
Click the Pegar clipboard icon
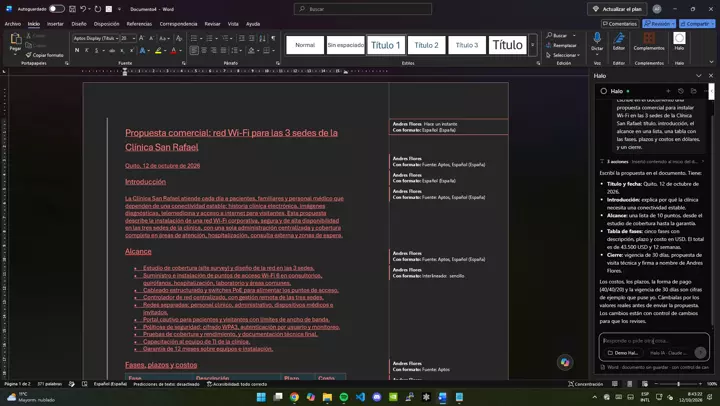tap(15, 39)
